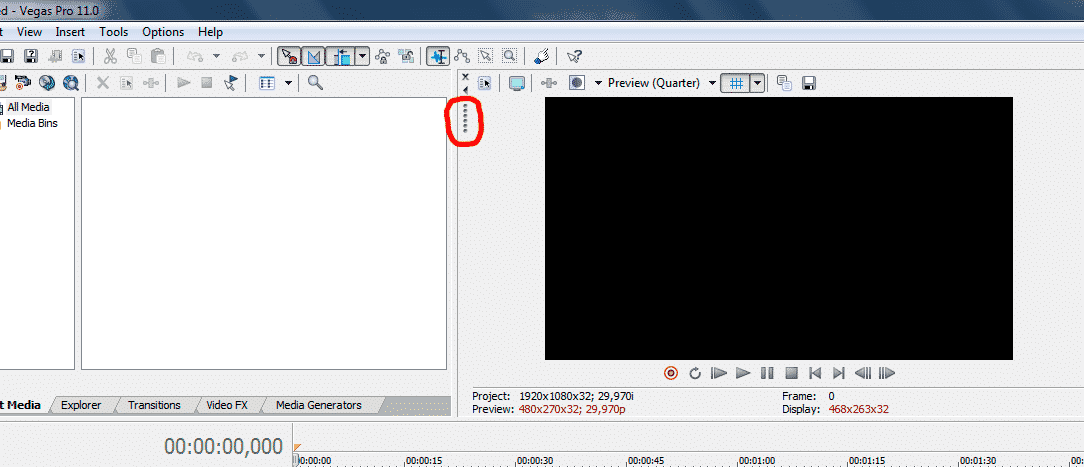Click the Zoom edit tool icon

click(x=509, y=57)
